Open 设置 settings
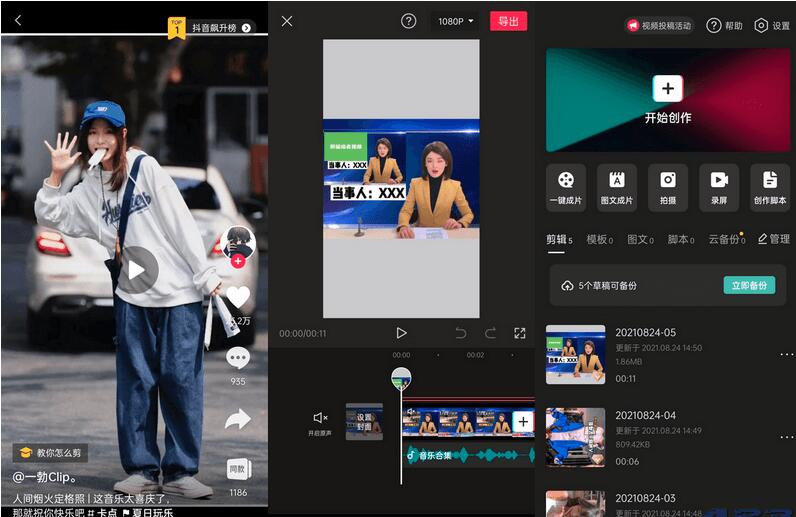The image size is (796, 517). point(772,25)
